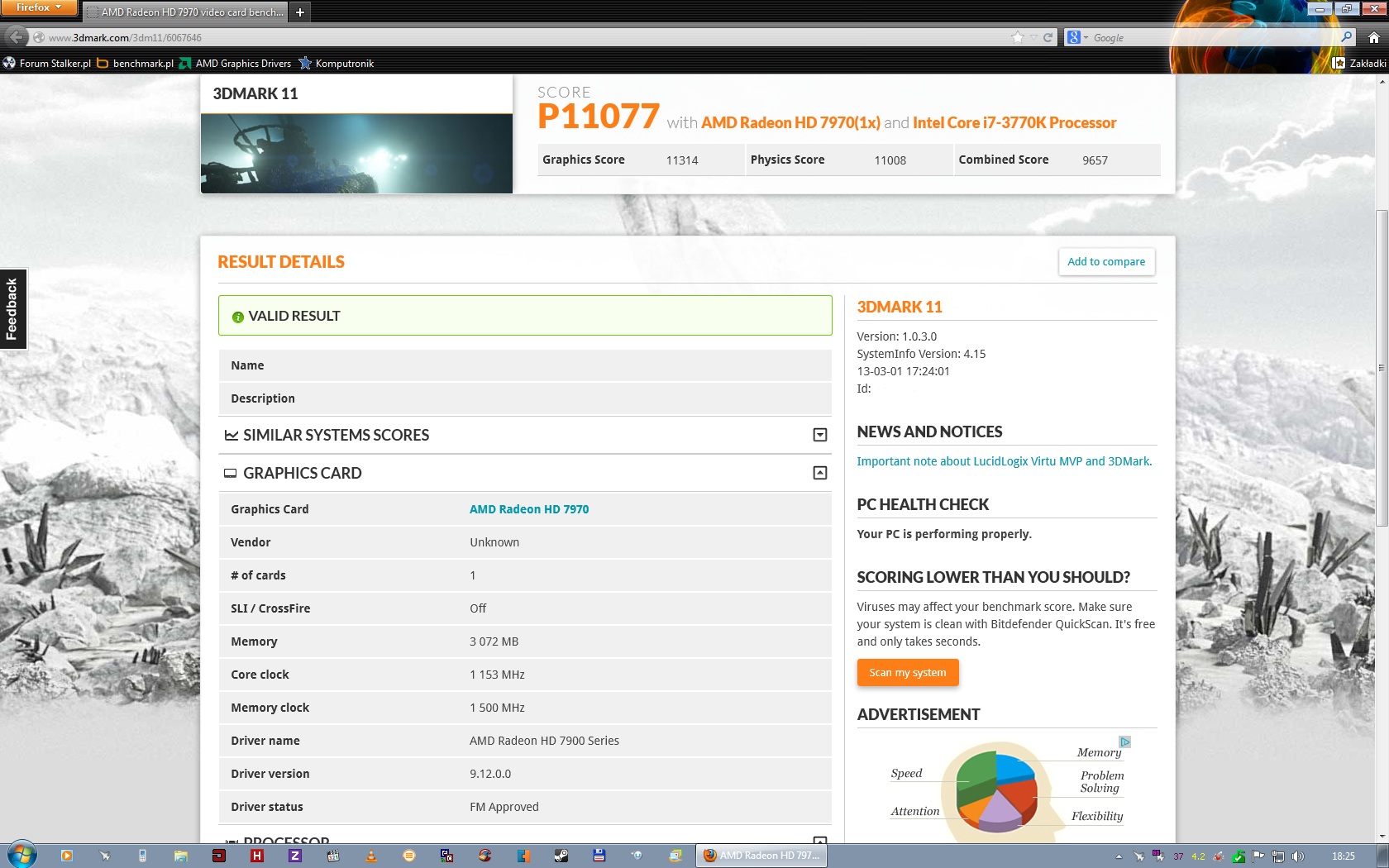The width and height of the screenshot is (1389, 868).
Task: Open the red H taskbar icon
Action: 257,856
